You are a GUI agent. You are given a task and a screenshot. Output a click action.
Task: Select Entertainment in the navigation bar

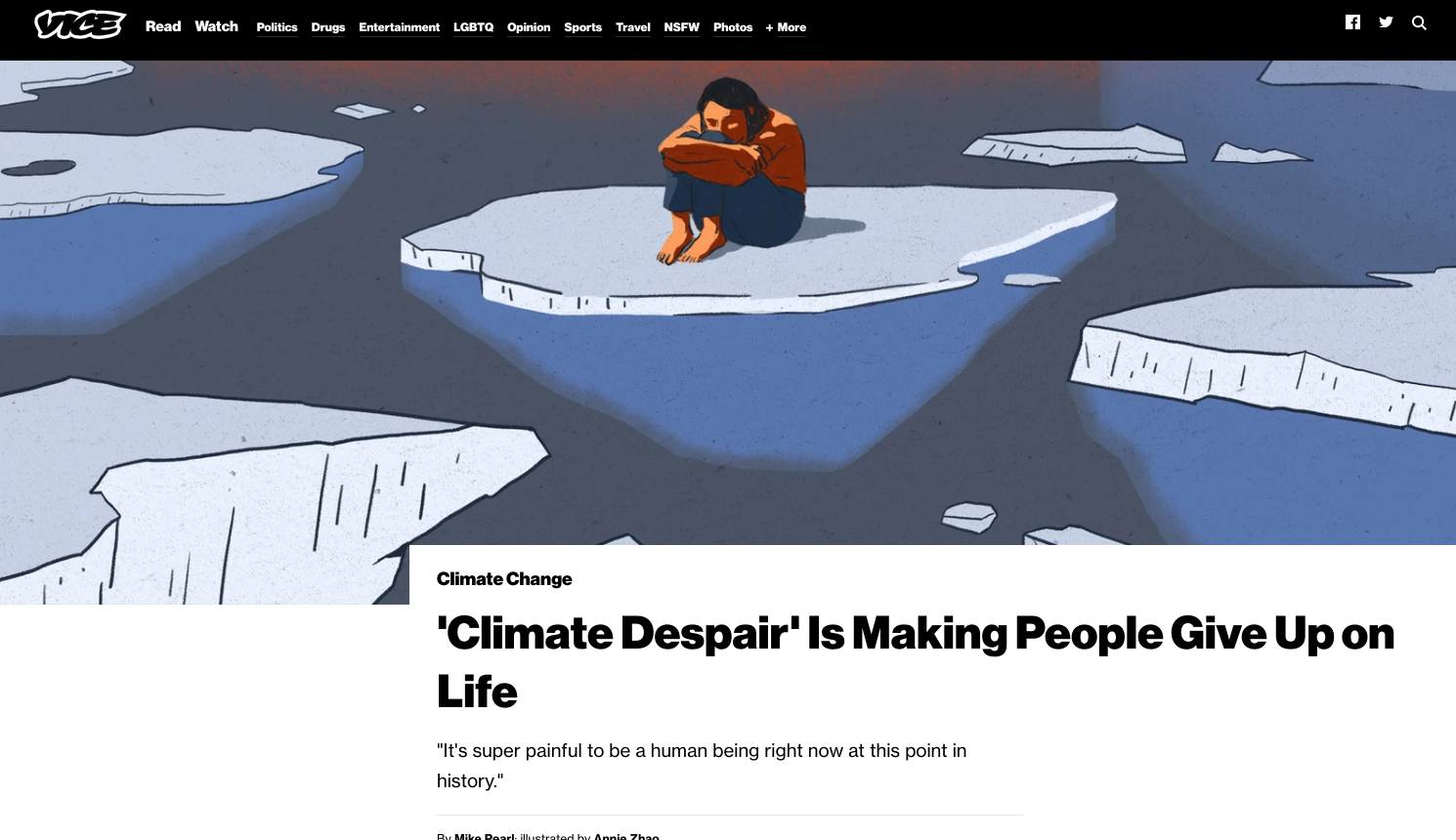click(x=399, y=27)
